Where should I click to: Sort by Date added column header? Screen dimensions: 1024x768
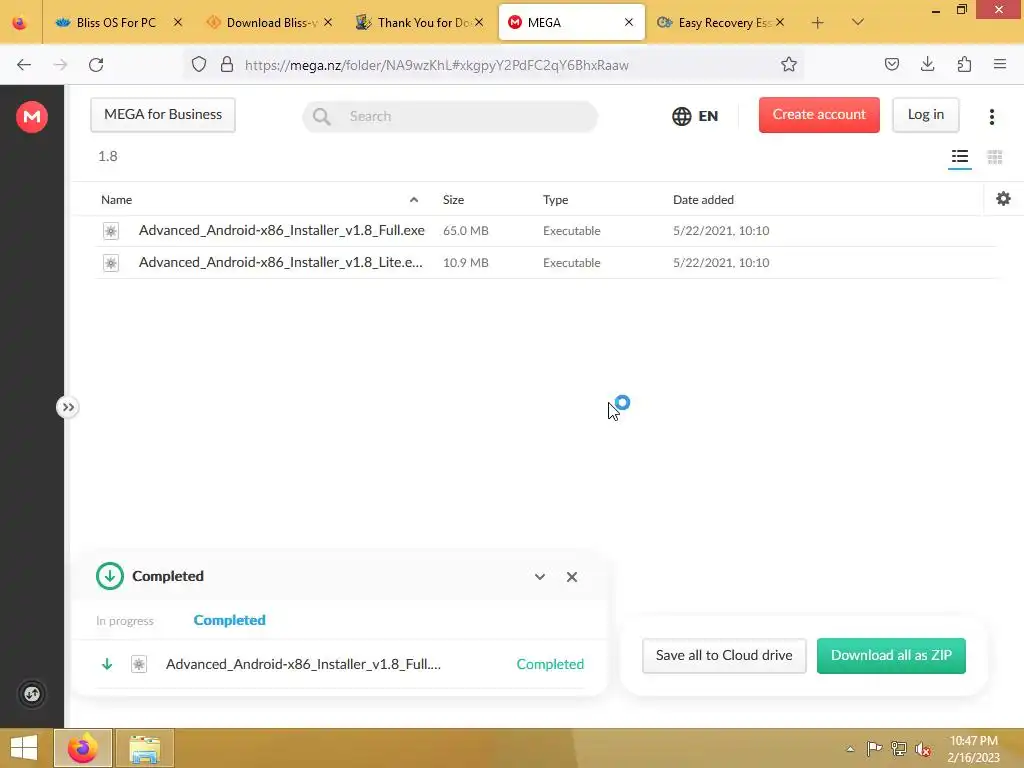703,200
